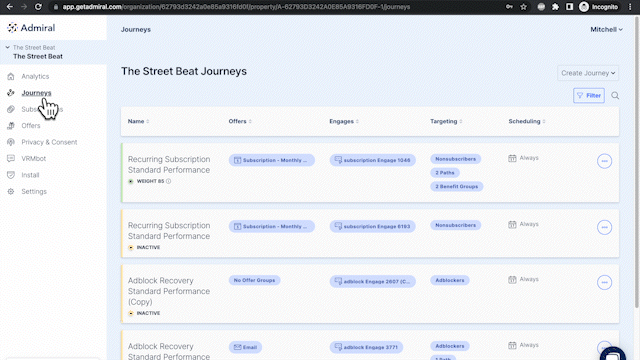Click subscription Engage 6193 tag
The height and width of the screenshot is (360, 640).
373,226
